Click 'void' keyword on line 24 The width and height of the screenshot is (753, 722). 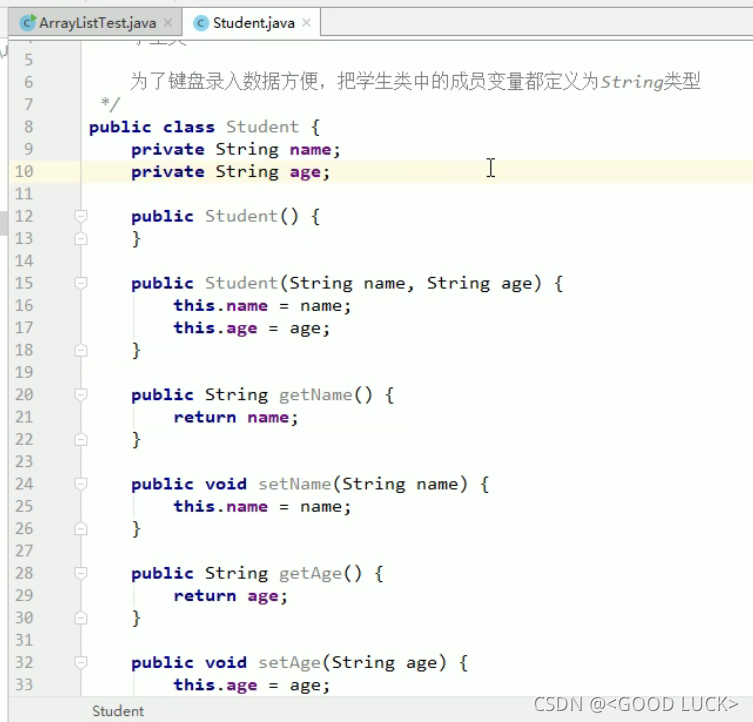[226, 484]
